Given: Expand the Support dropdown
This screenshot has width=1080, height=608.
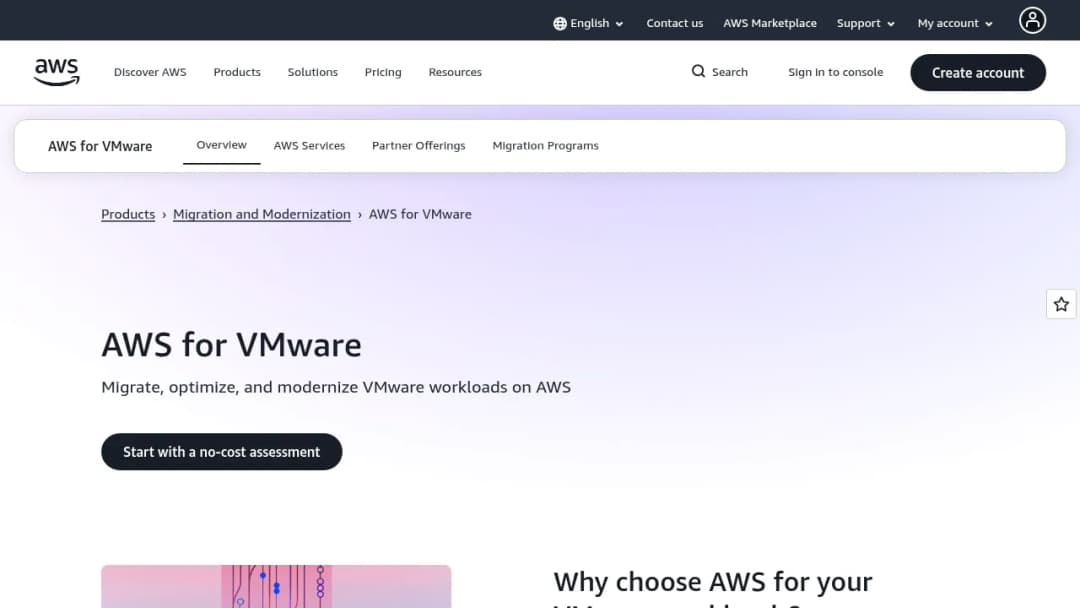Looking at the screenshot, I should point(865,23).
